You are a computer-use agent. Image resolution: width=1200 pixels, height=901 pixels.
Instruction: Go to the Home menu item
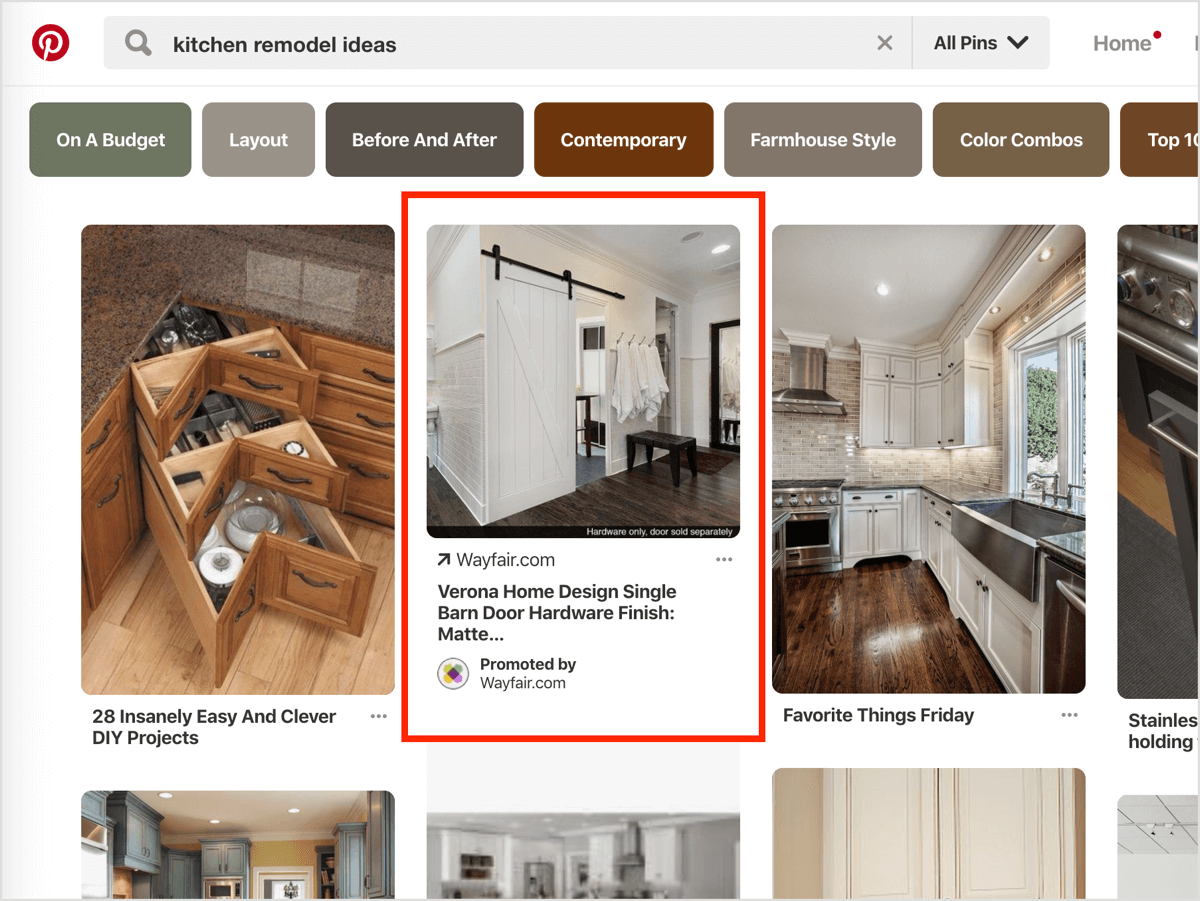(x=1122, y=43)
